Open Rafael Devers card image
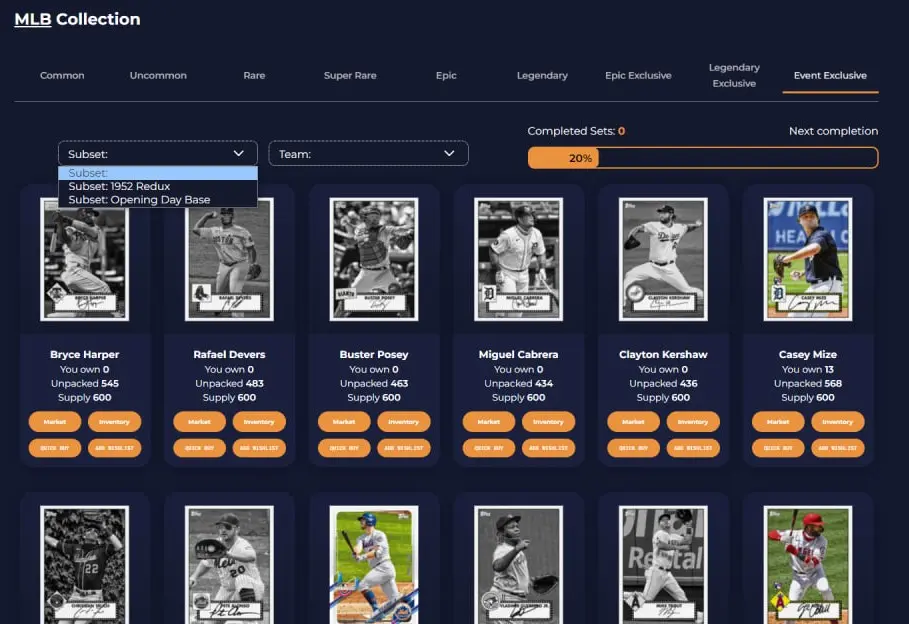Screen dimensions: 909x624 (229, 259)
